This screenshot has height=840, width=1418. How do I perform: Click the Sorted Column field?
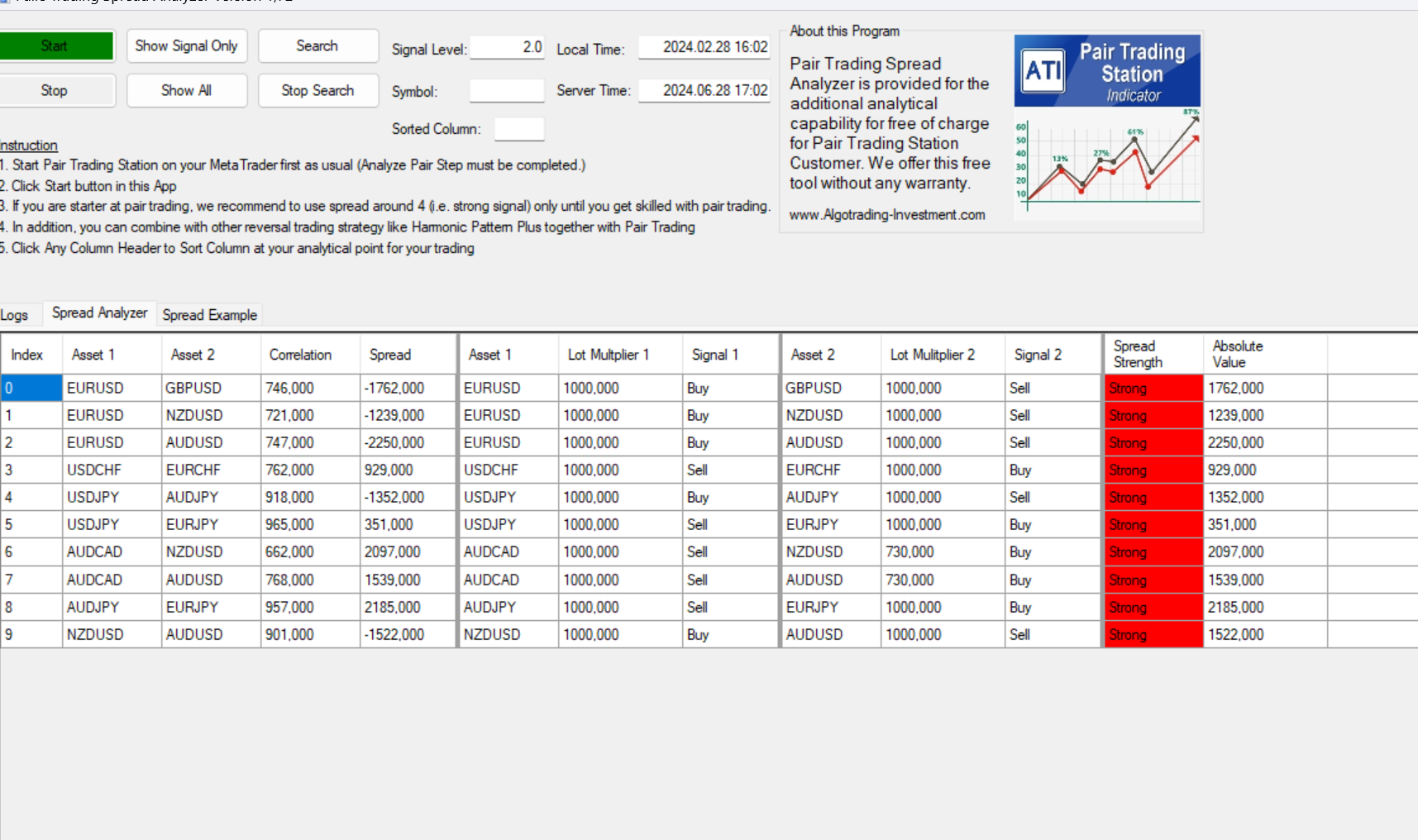(519, 129)
